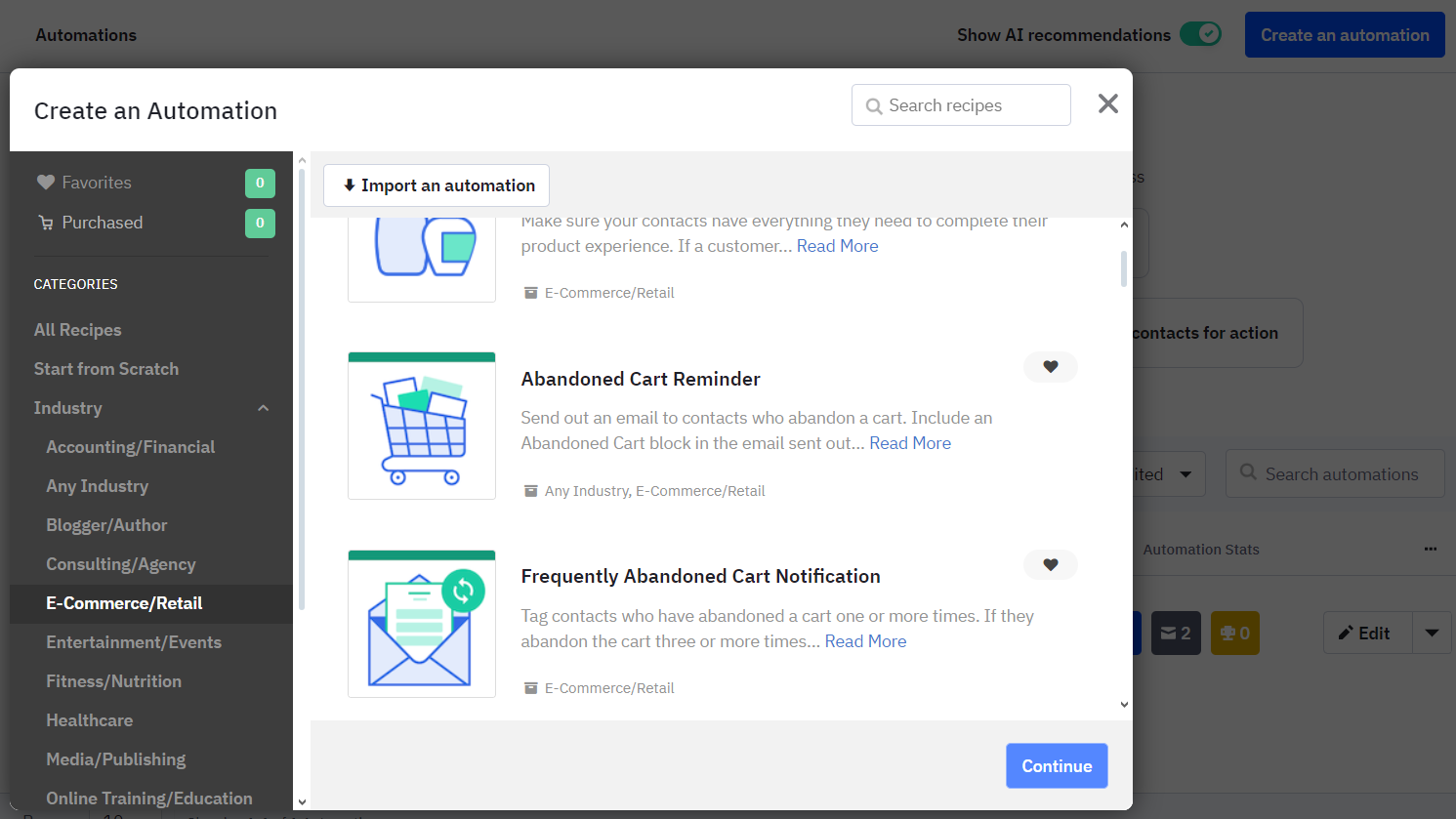Favorite the Abandoned Cart Reminder recipe
1456x819 pixels.
coord(1050,367)
